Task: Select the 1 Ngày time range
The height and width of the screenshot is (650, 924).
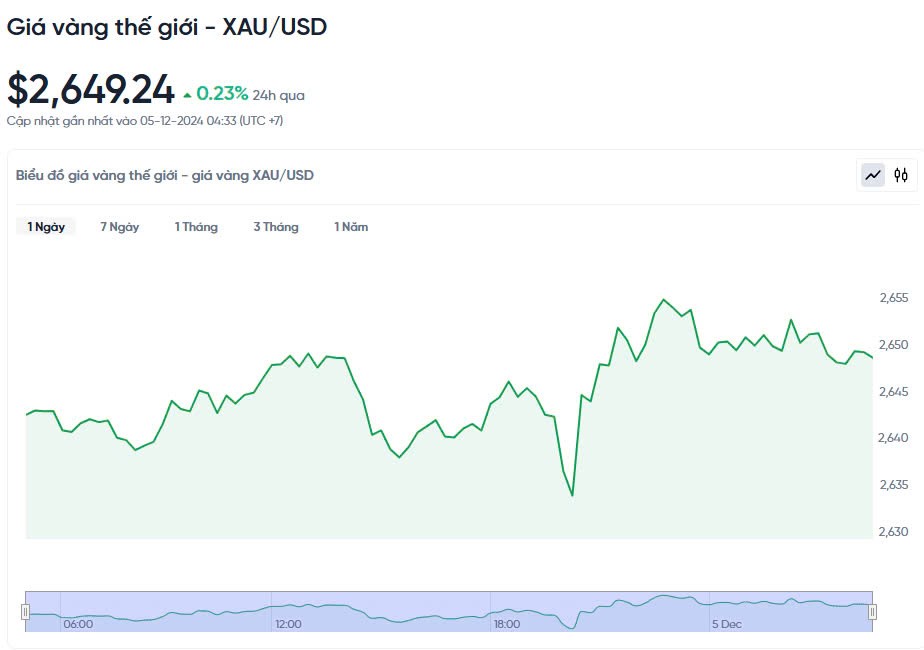Action: tap(46, 227)
